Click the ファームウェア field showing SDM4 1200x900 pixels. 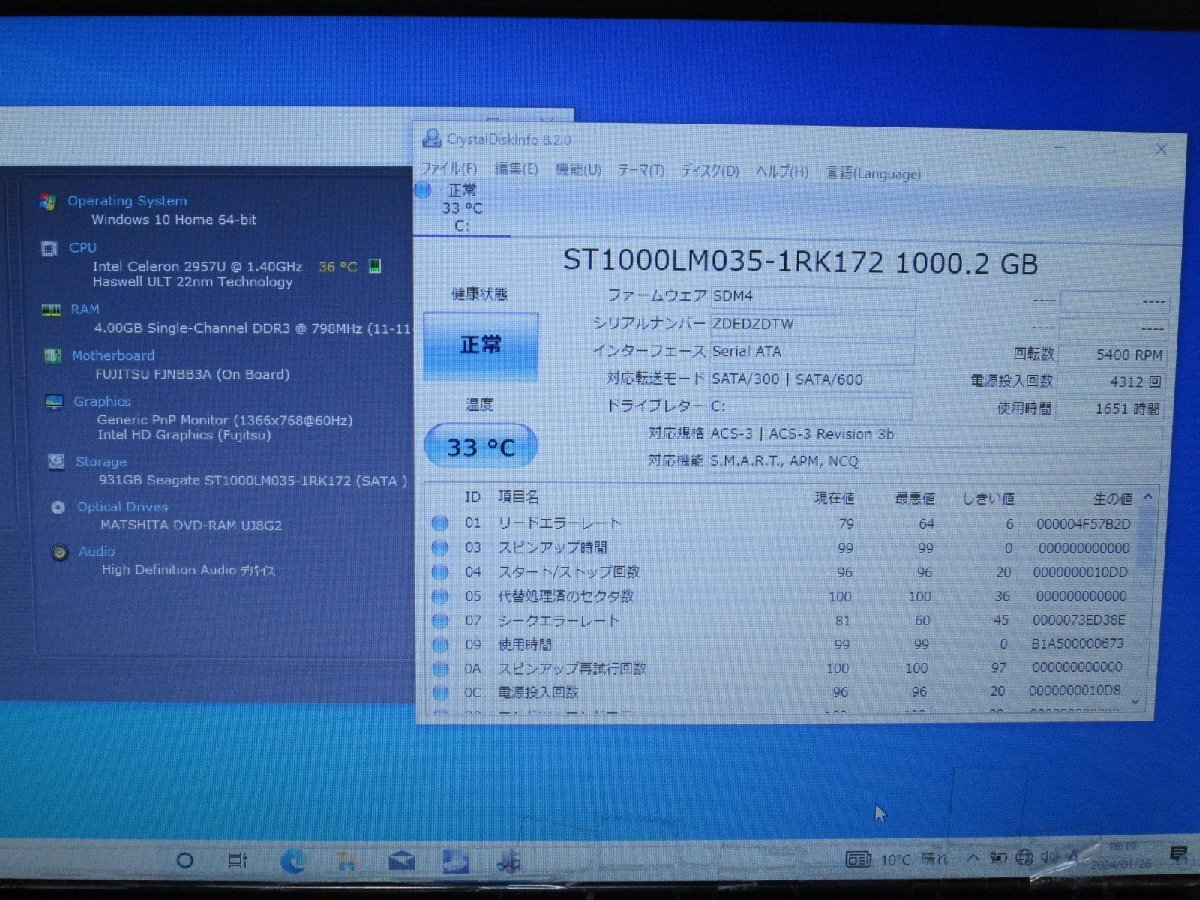(x=811, y=296)
